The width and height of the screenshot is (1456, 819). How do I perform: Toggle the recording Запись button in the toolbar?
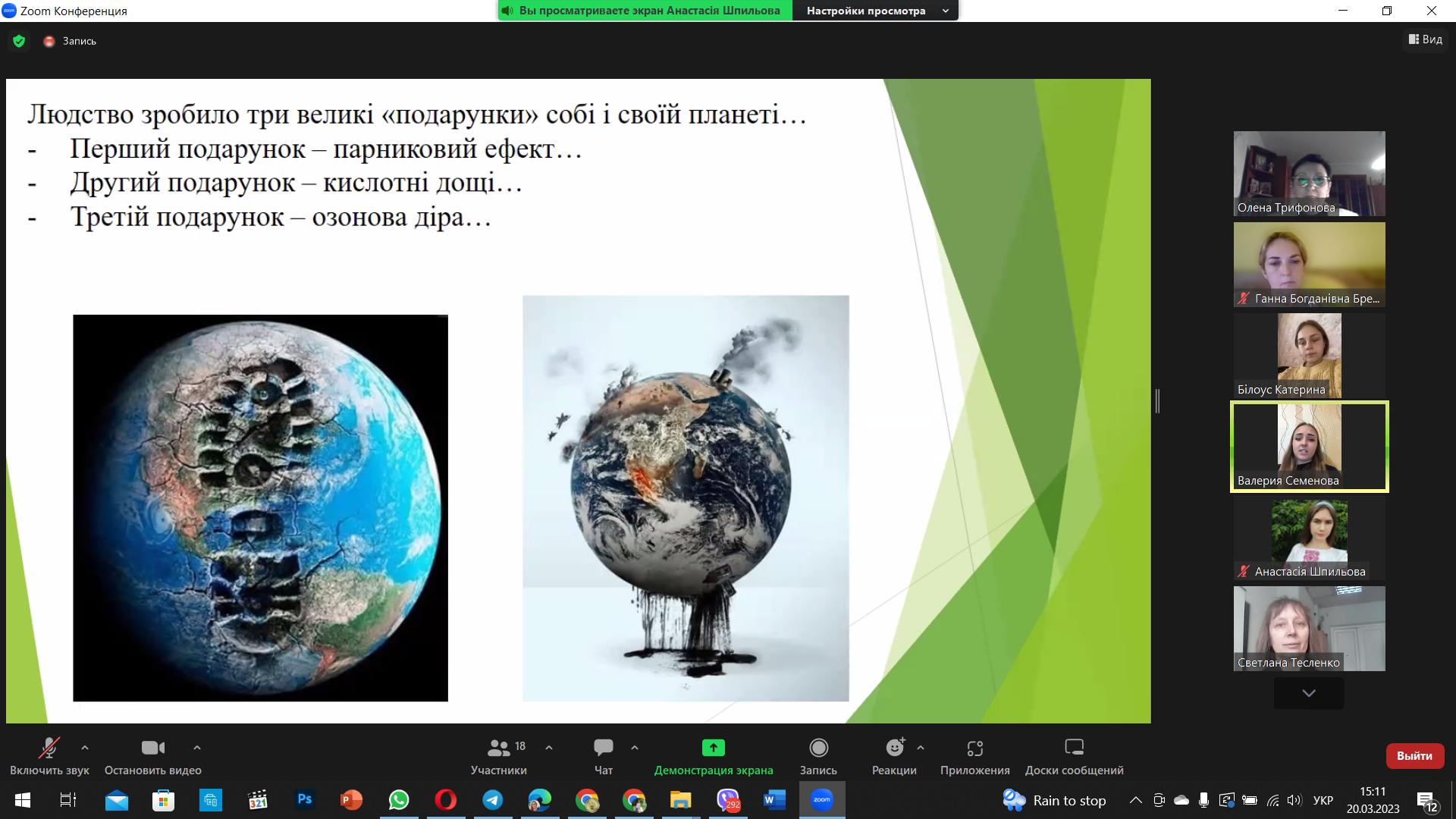click(x=818, y=748)
